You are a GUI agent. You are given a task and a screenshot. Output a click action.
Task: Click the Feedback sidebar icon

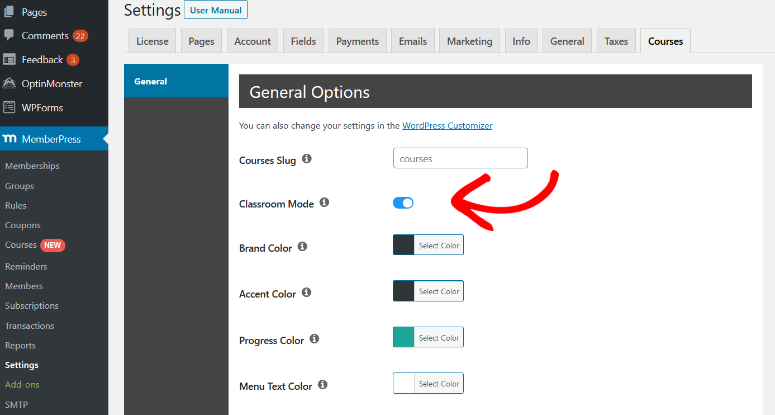pos(9,60)
